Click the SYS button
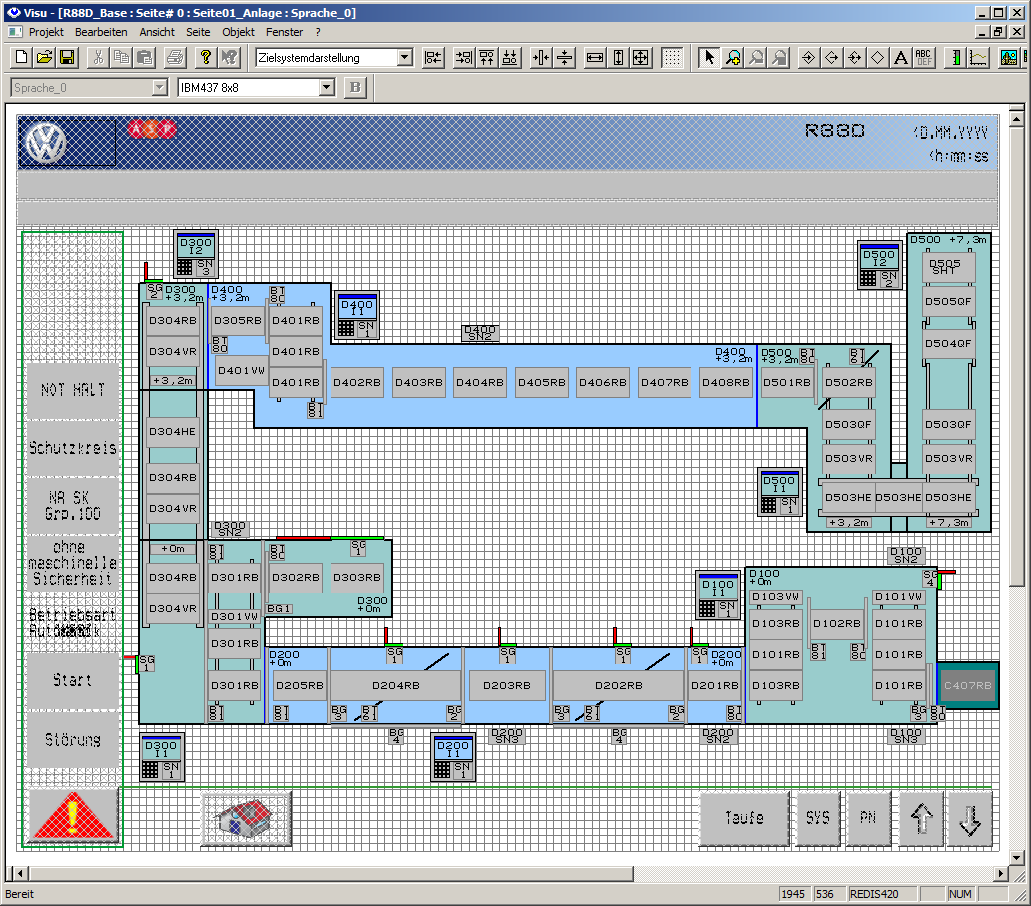Image resolution: width=1031 pixels, height=906 pixels. pos(817,817)
